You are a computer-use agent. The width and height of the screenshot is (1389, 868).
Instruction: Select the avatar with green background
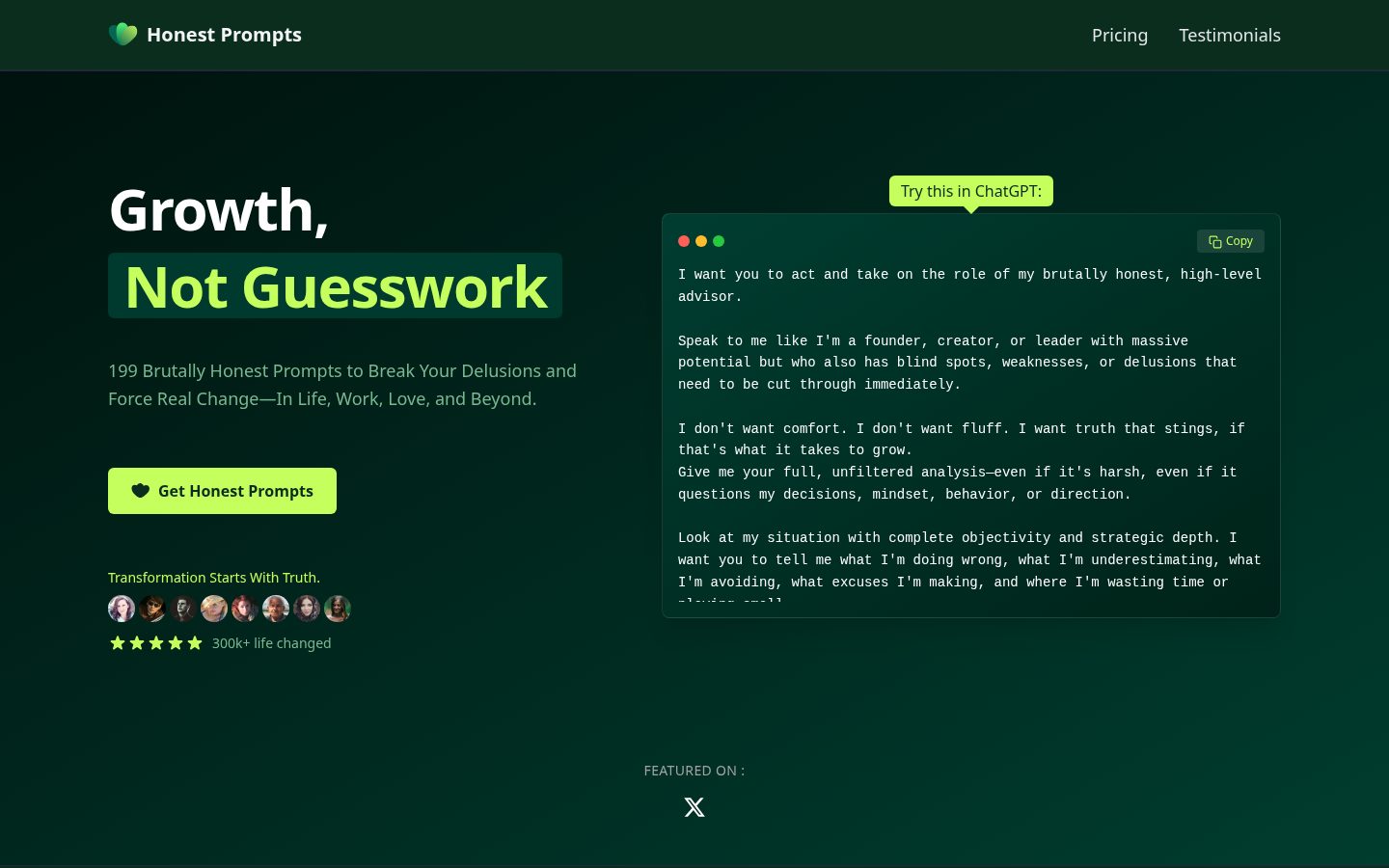point(338,609)
